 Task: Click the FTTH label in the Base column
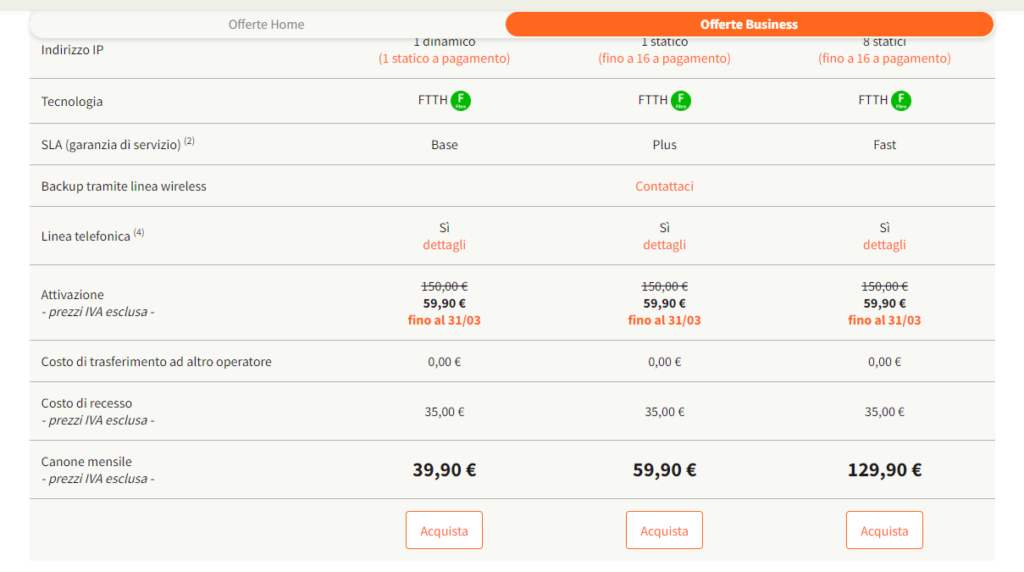(432, 100)
